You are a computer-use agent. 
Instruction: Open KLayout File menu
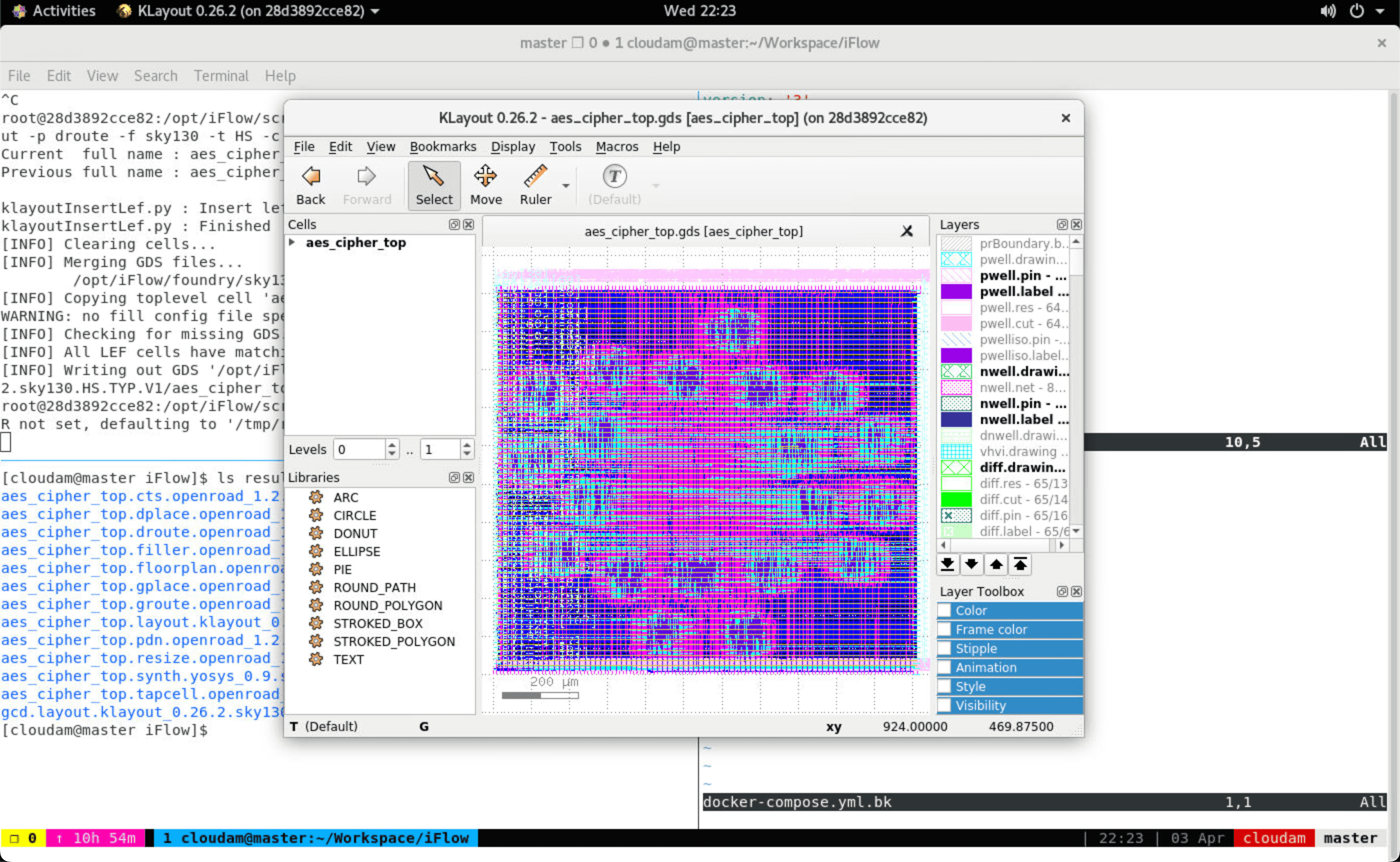(x=304, y=147)
